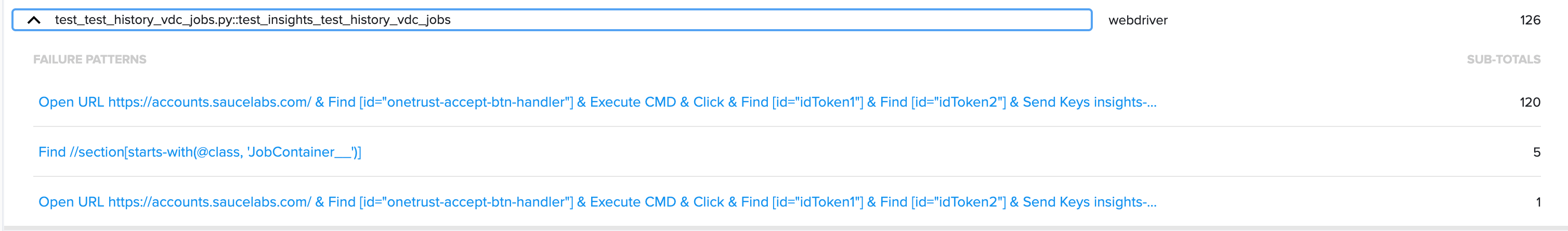Click 'Execute CMD' in the first failure pattern
Viewport: 1568px width, 231px height.
632,102
